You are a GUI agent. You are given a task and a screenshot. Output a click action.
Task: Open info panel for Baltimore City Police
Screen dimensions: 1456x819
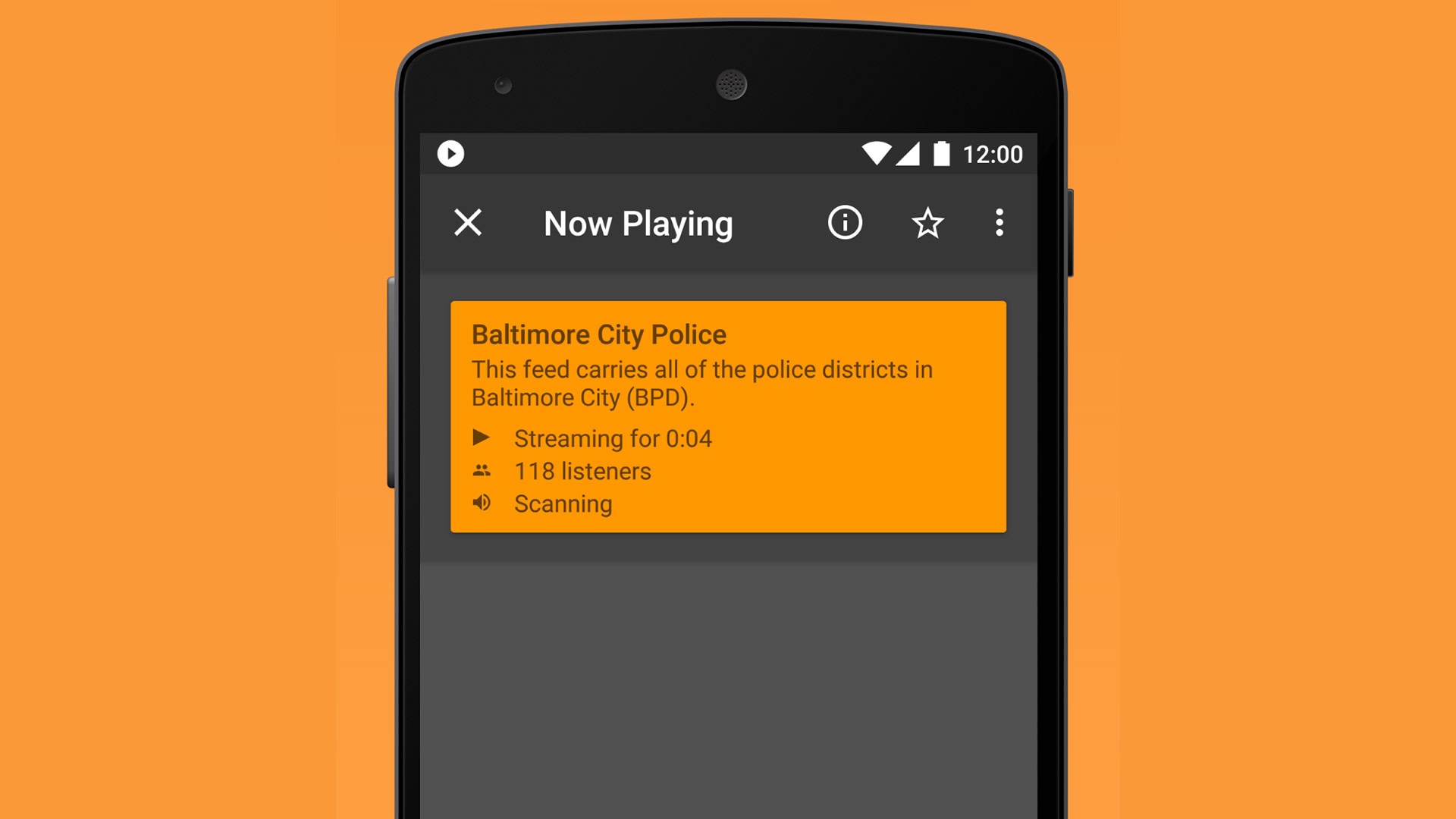pos(843,222)
